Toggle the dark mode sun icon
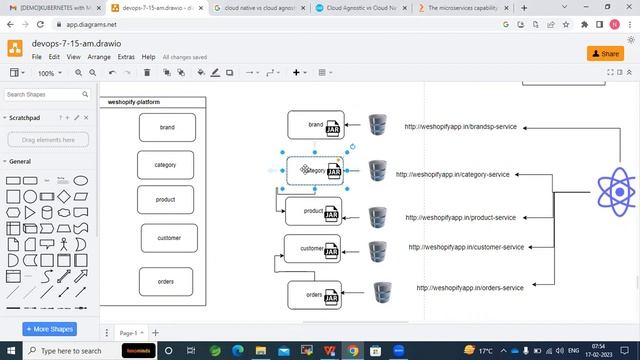This screenshot has height=360, width=640. 631,40
